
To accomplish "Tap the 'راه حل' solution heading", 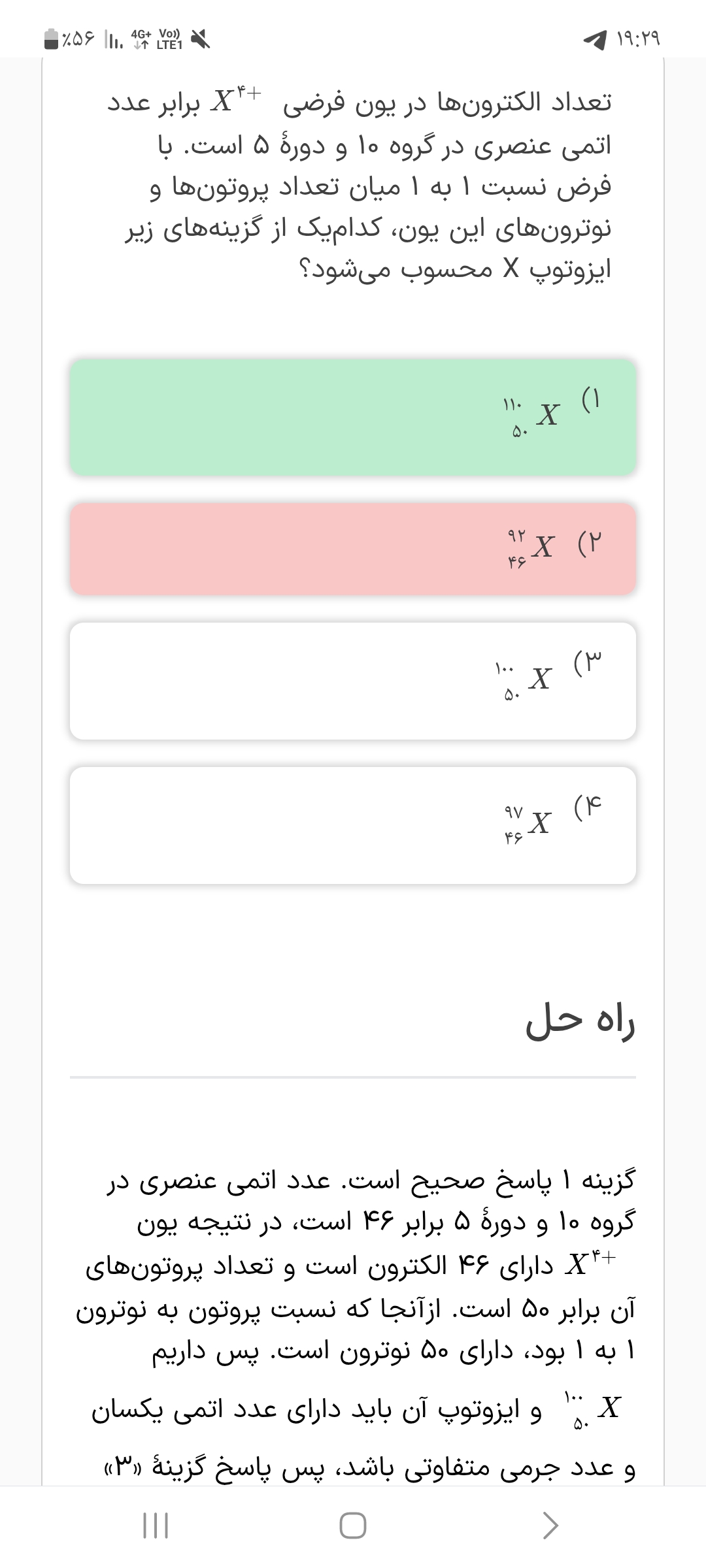I will pyautogui.click(x=580, y=1024).
